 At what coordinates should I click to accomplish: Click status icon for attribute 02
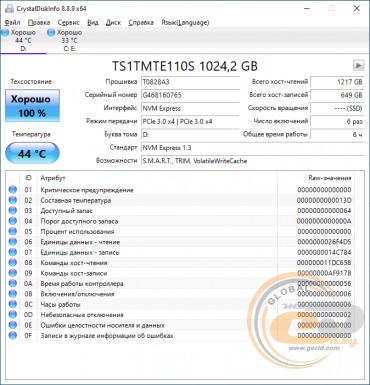point(13,200)
